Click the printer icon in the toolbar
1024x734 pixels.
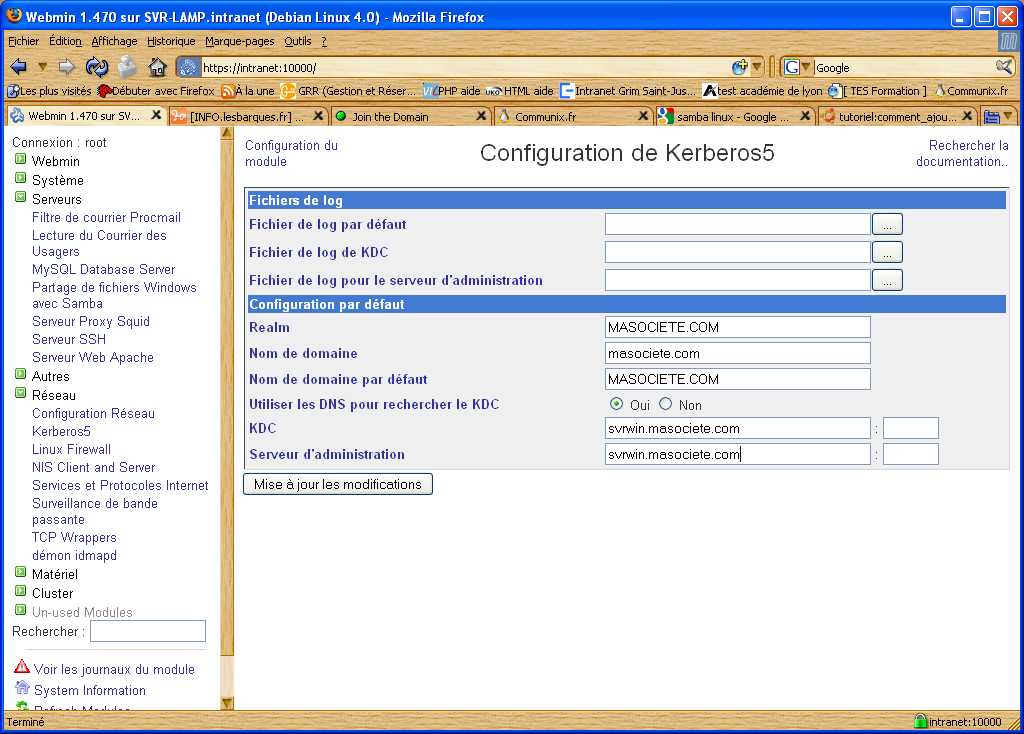(127, 67)
